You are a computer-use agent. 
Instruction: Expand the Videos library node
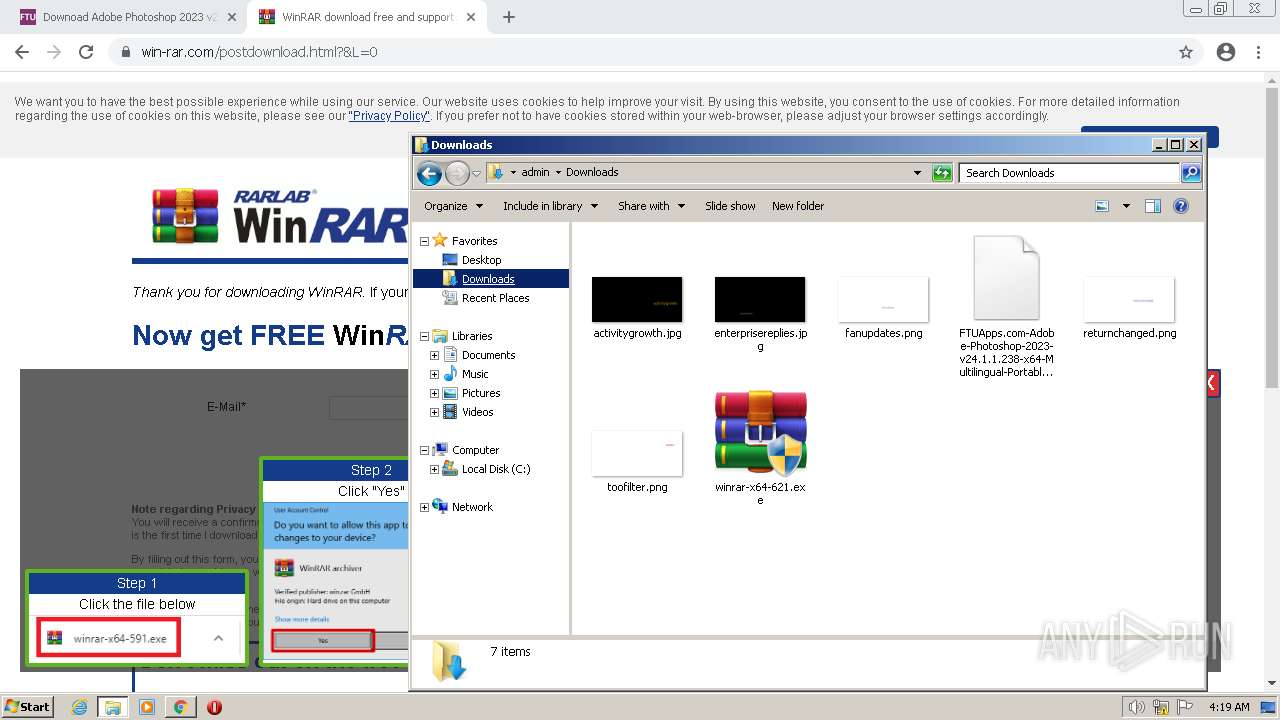(x=434, y=412)
